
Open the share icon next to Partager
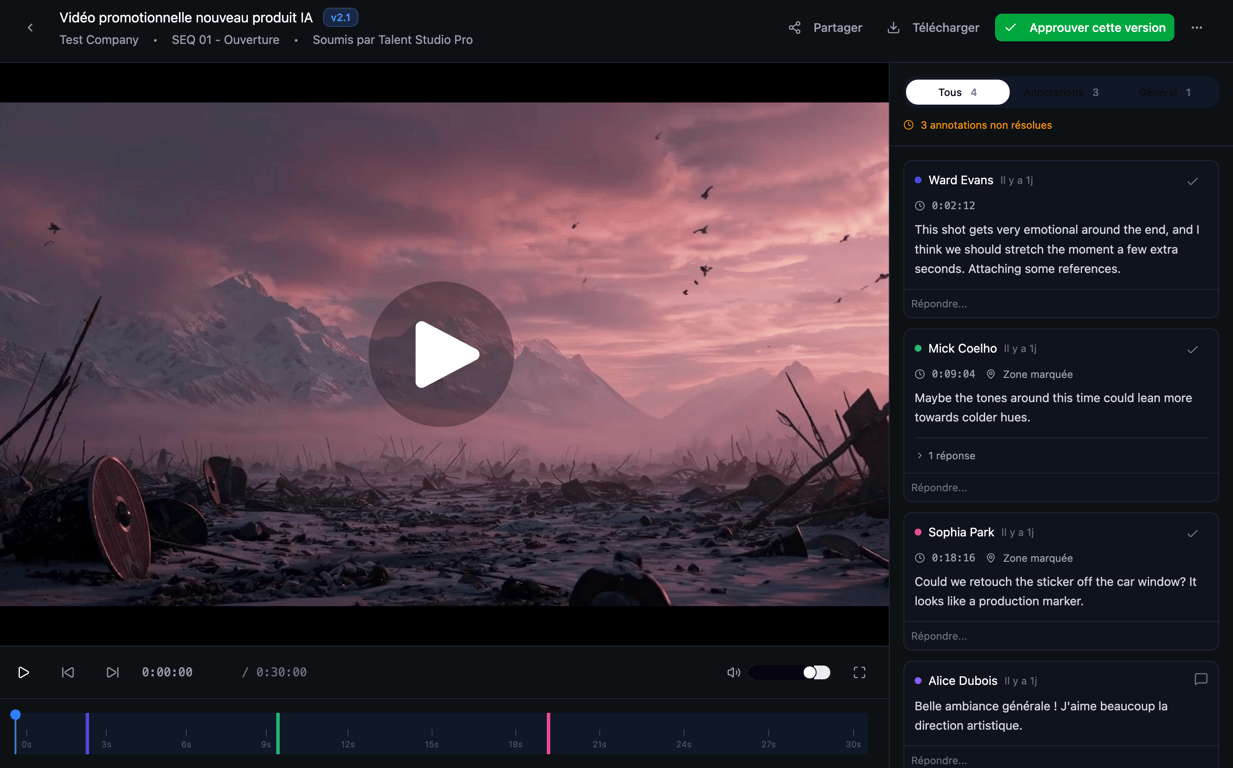tap(795, 28)
